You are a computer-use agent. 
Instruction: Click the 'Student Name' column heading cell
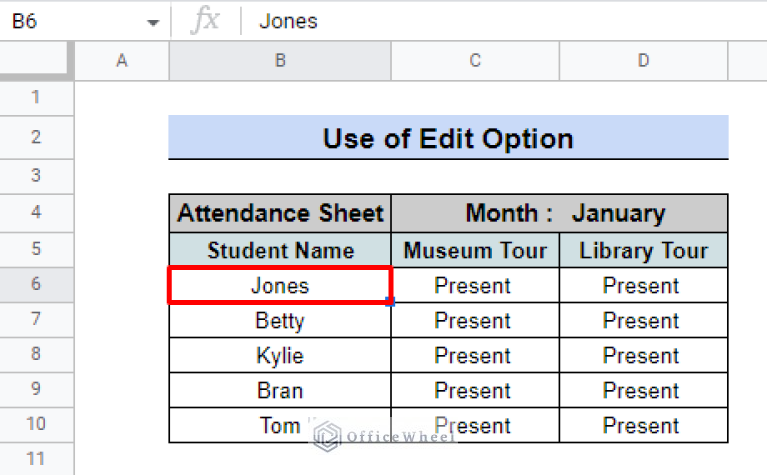pos(280,250)
